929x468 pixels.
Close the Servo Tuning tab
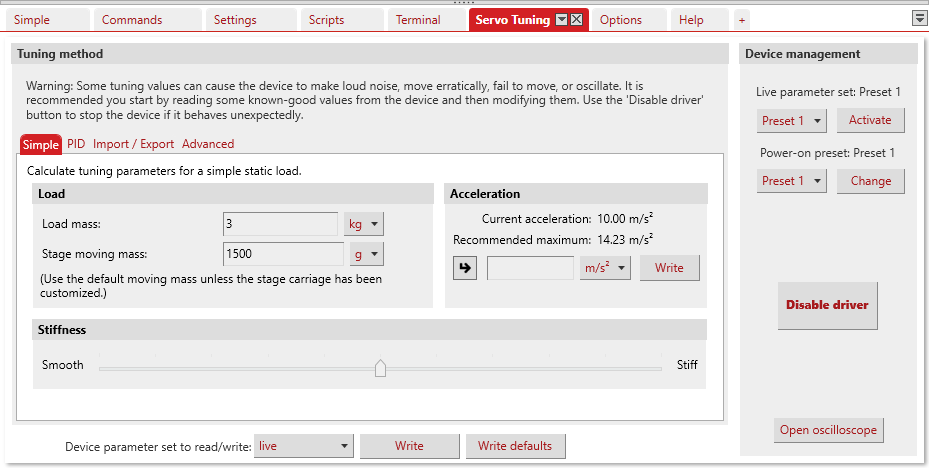[x=576, y=20]
